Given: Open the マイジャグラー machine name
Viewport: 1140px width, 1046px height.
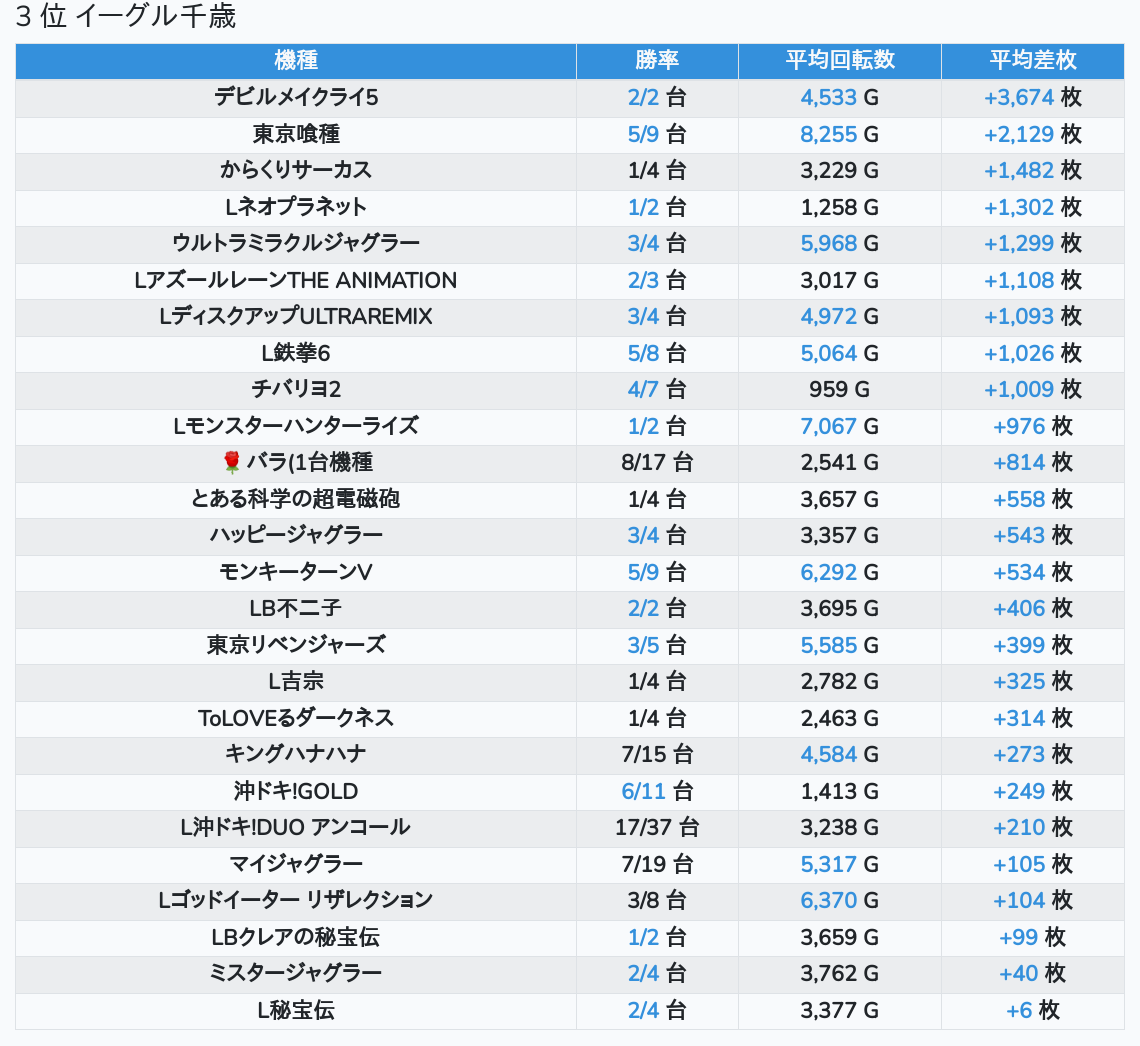Looking at the screenshot, I should point(295,864).
